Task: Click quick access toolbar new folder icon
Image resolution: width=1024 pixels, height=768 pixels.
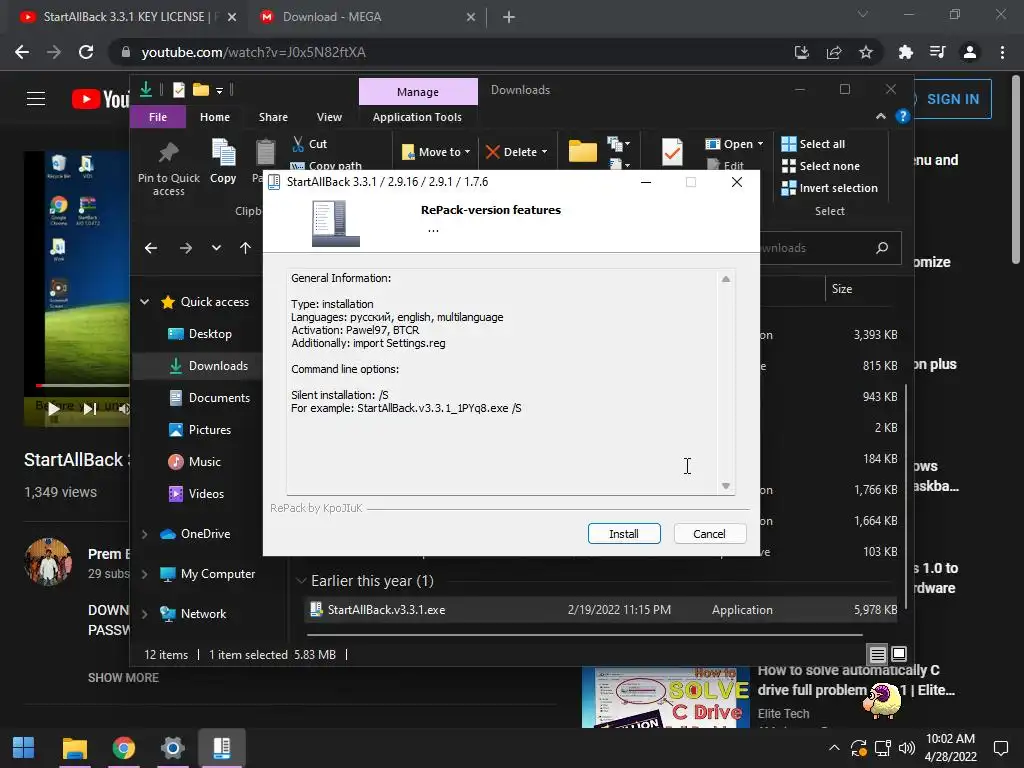Action: 200,90
